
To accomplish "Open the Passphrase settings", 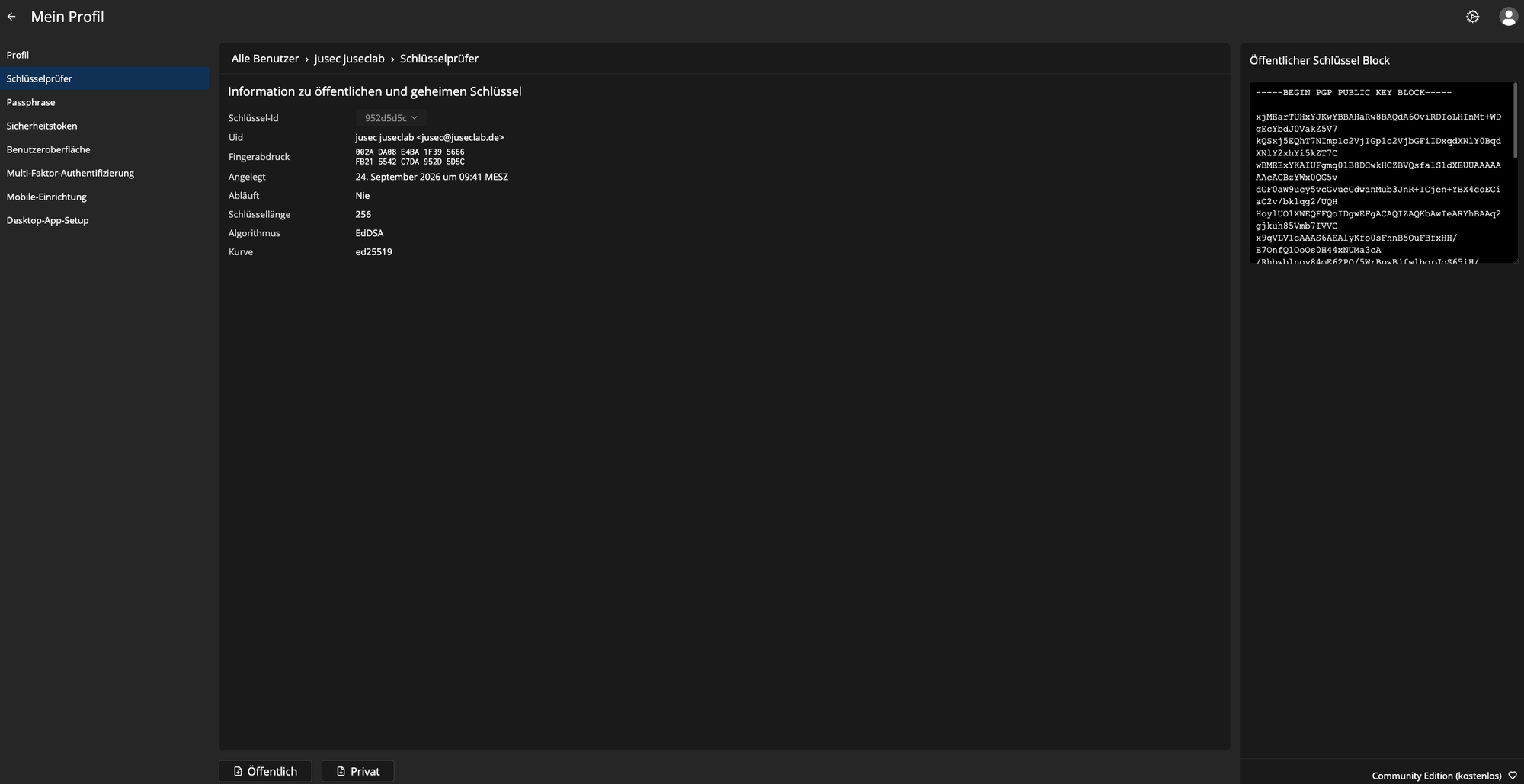I will click(x=104, y=102).
